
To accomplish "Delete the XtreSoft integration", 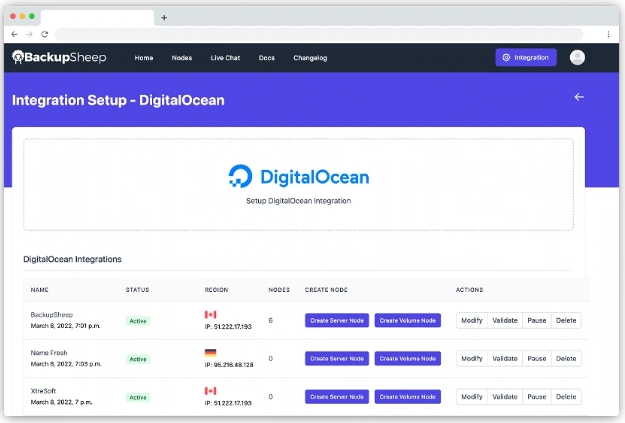I will point(566,397).
